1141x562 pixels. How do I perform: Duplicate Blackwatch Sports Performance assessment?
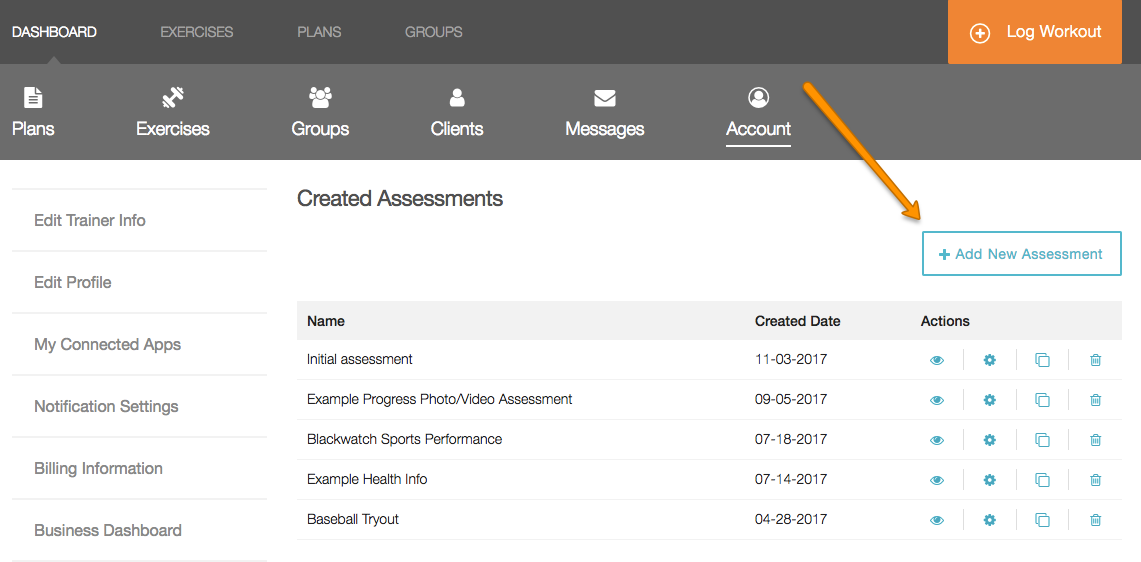click(1043, 440)
